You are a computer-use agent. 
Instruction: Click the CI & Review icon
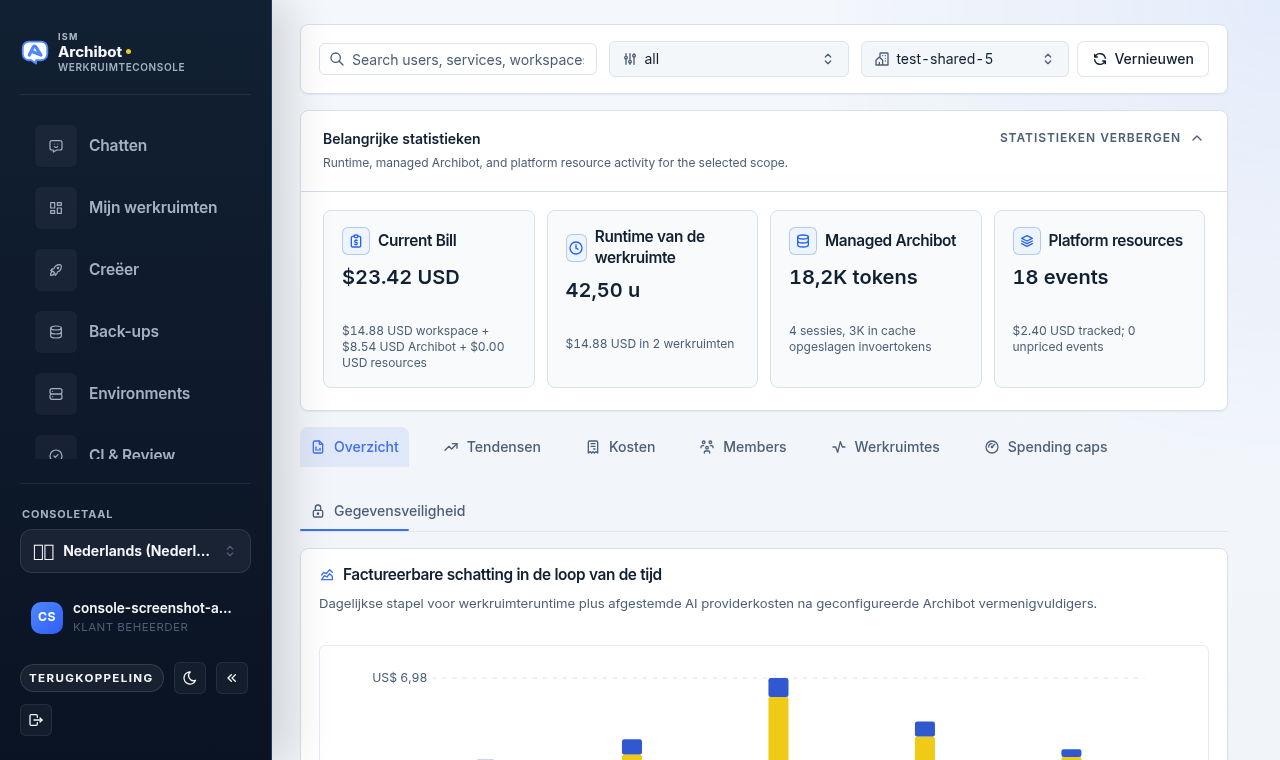[x=56, y=449]
